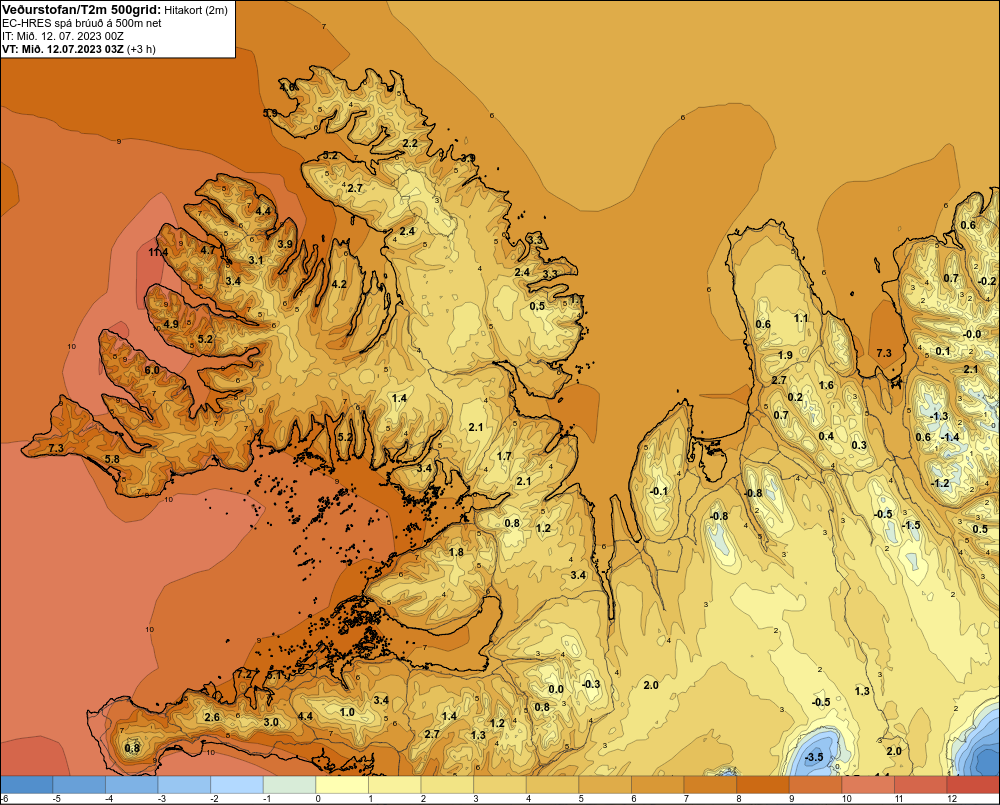Click the -0.0 temperature label

coord(972,334)
